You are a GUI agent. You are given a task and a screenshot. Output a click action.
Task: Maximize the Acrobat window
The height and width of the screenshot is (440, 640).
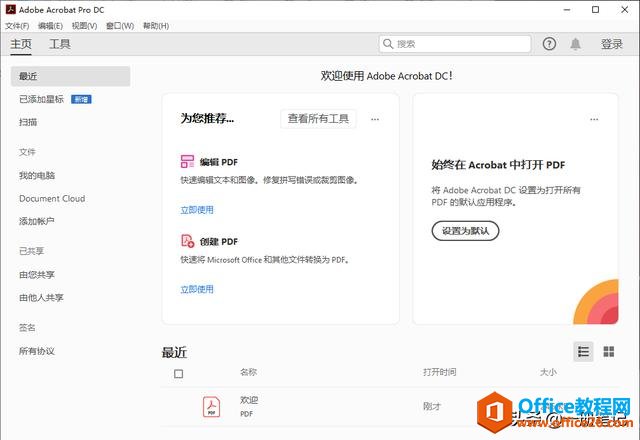[x=596, y=10]
